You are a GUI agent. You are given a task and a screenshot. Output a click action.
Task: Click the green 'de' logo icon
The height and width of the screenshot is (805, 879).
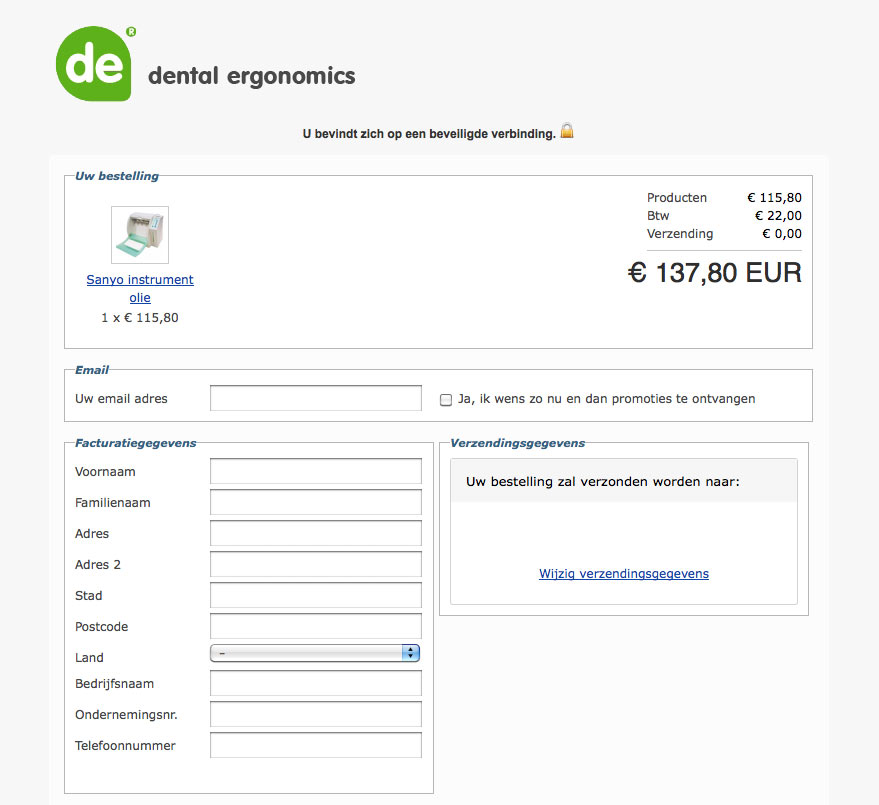coord(94,63)
